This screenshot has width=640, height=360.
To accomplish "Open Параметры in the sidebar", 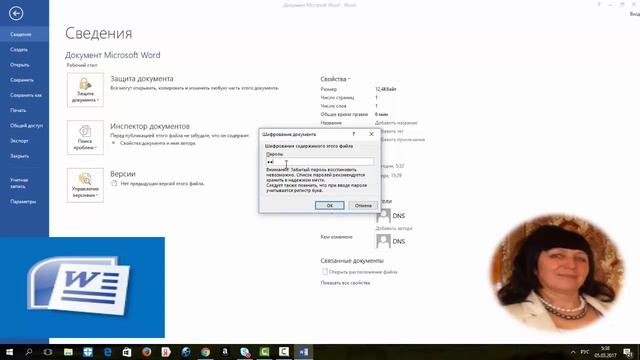I will (x=24, y=202).
